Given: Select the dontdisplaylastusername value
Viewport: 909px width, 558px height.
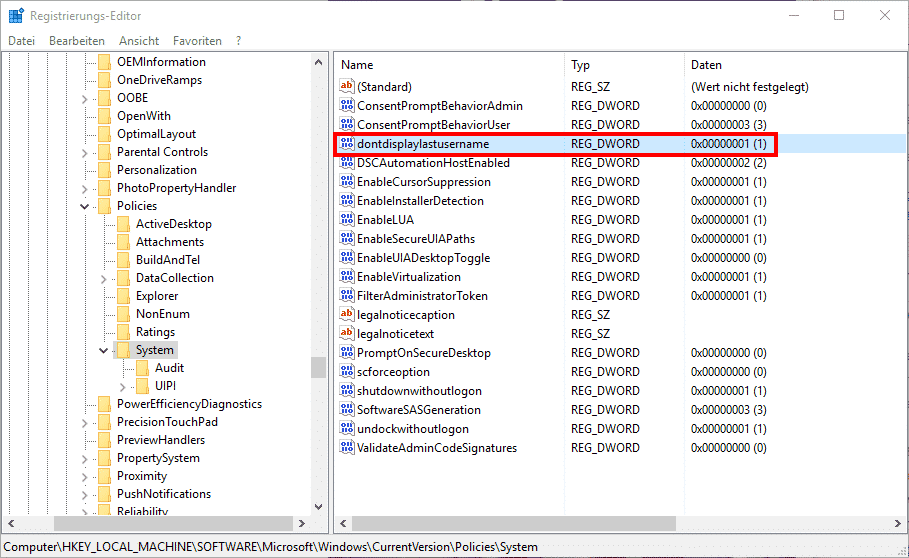Looking at the screenshot, I should click(x=423, y=144).
